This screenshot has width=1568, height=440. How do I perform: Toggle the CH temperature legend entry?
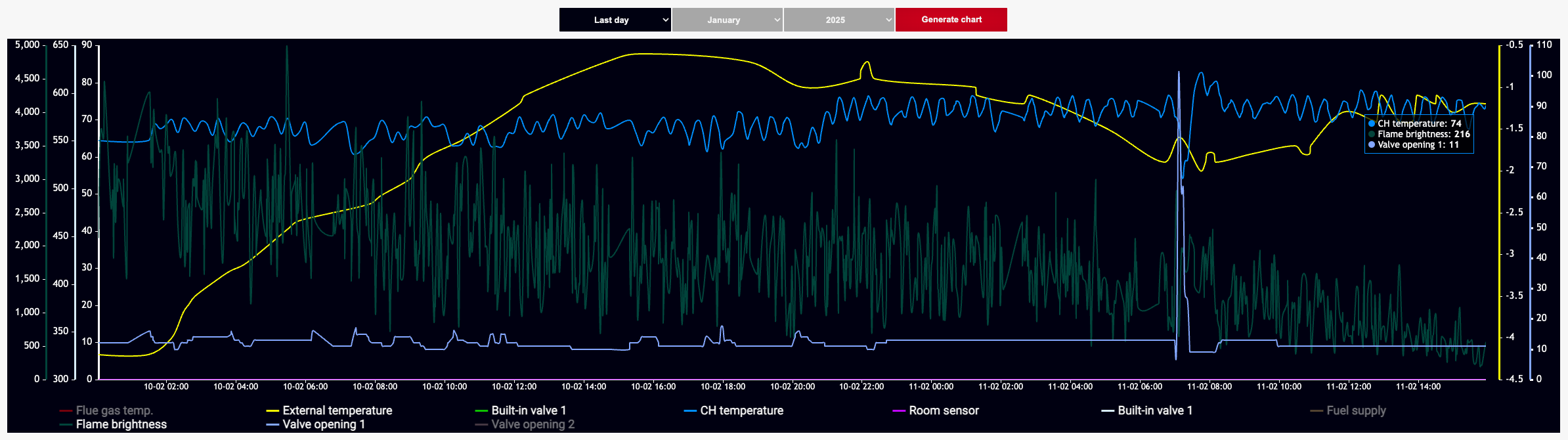[x=741, y=410]
